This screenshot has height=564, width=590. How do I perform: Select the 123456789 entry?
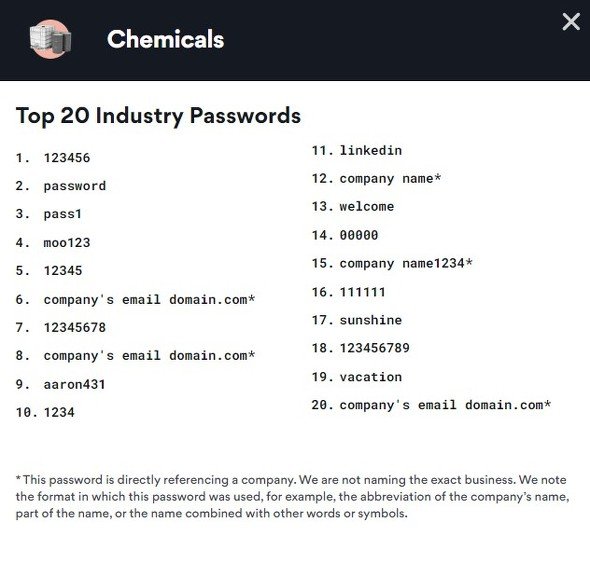[x=375, y=348]
